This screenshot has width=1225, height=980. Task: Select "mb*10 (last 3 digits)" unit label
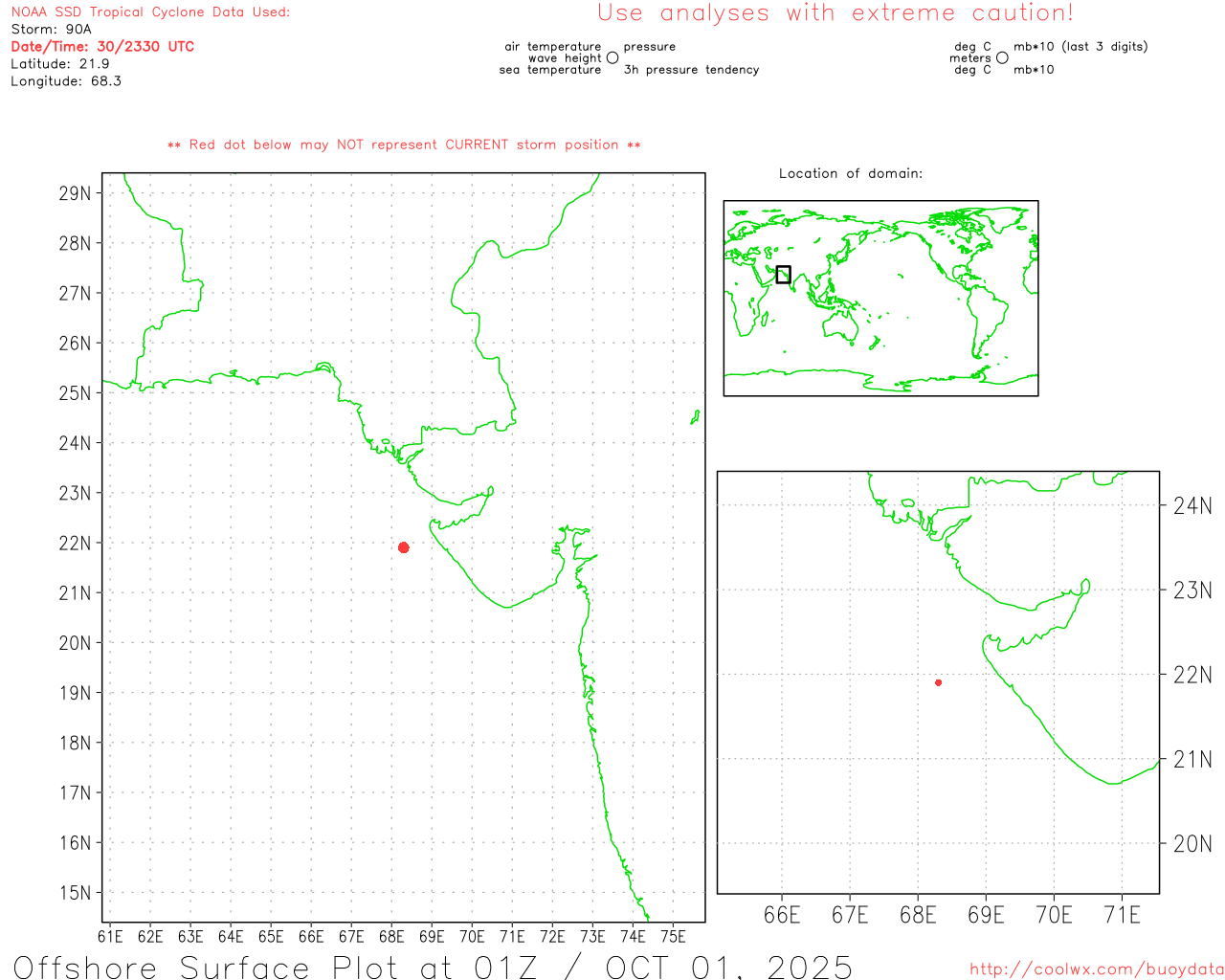tap(1080, 47)
